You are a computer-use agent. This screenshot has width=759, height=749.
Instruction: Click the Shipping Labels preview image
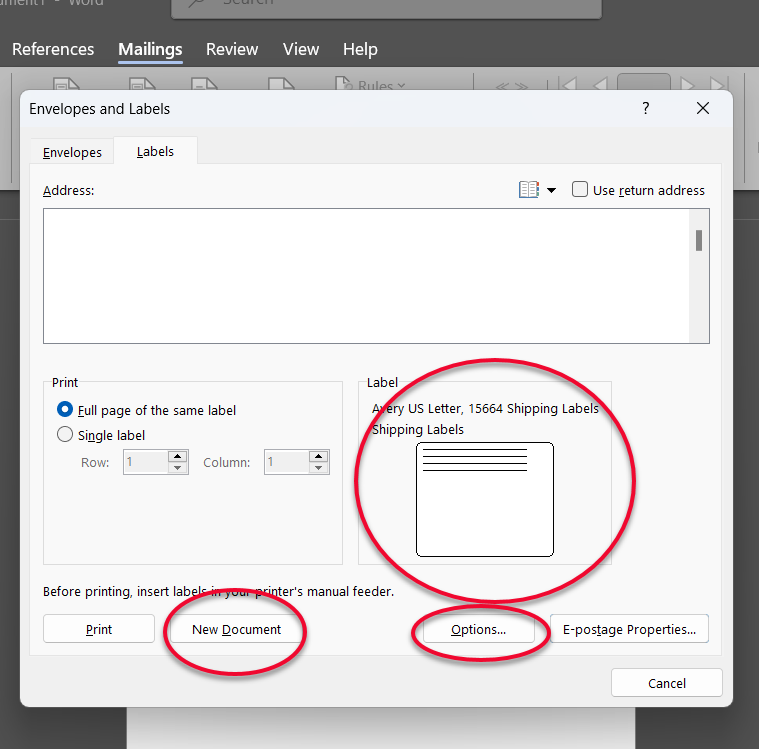(484, 499)
